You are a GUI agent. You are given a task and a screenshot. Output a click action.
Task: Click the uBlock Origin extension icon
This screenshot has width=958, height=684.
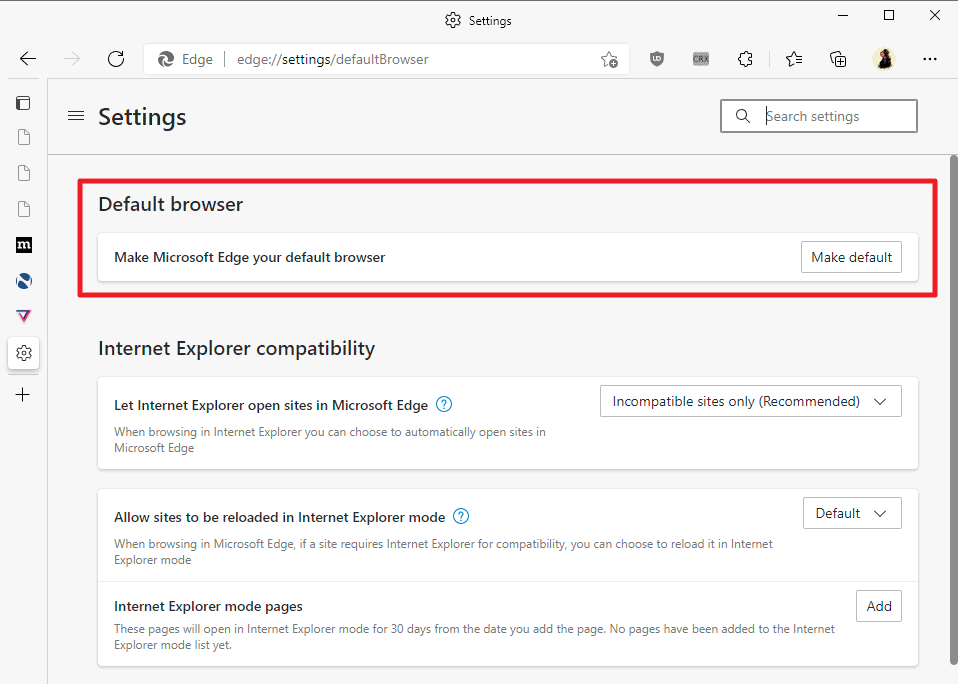pos(657,59)
